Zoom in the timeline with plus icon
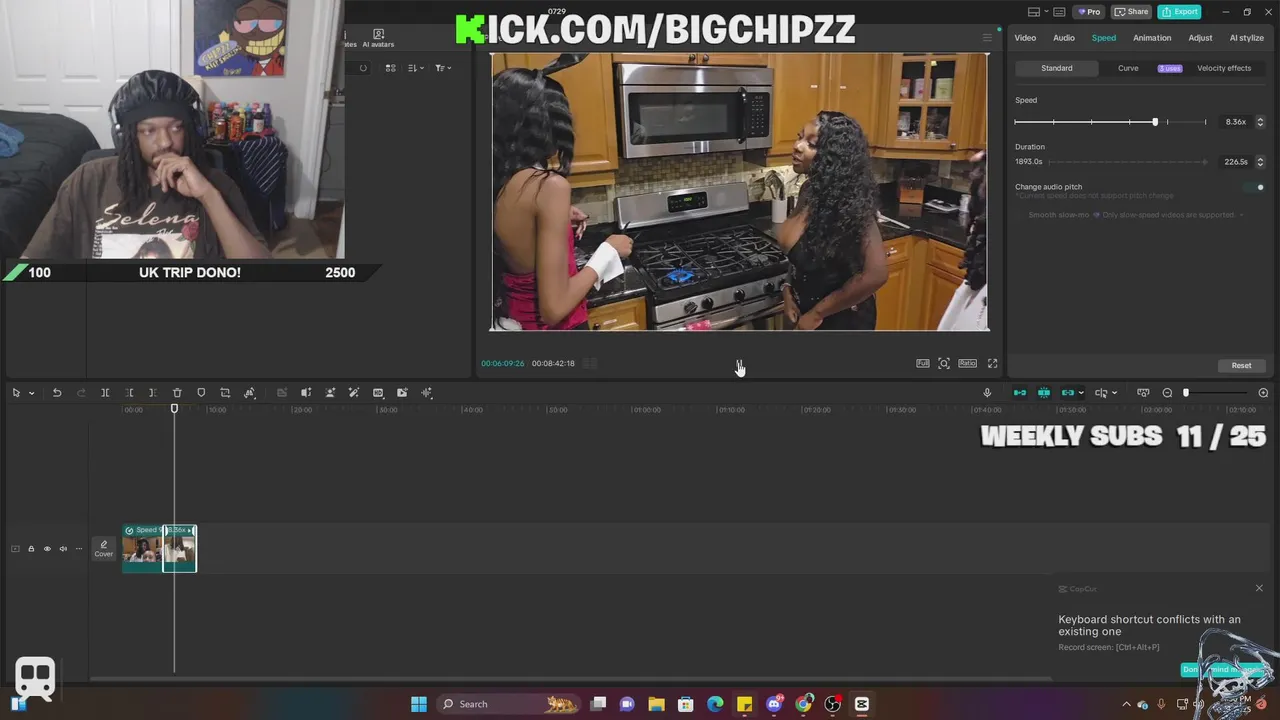Image resolution: width=1280 pixels, height=720 pixels. click(x=1263, y=393)
